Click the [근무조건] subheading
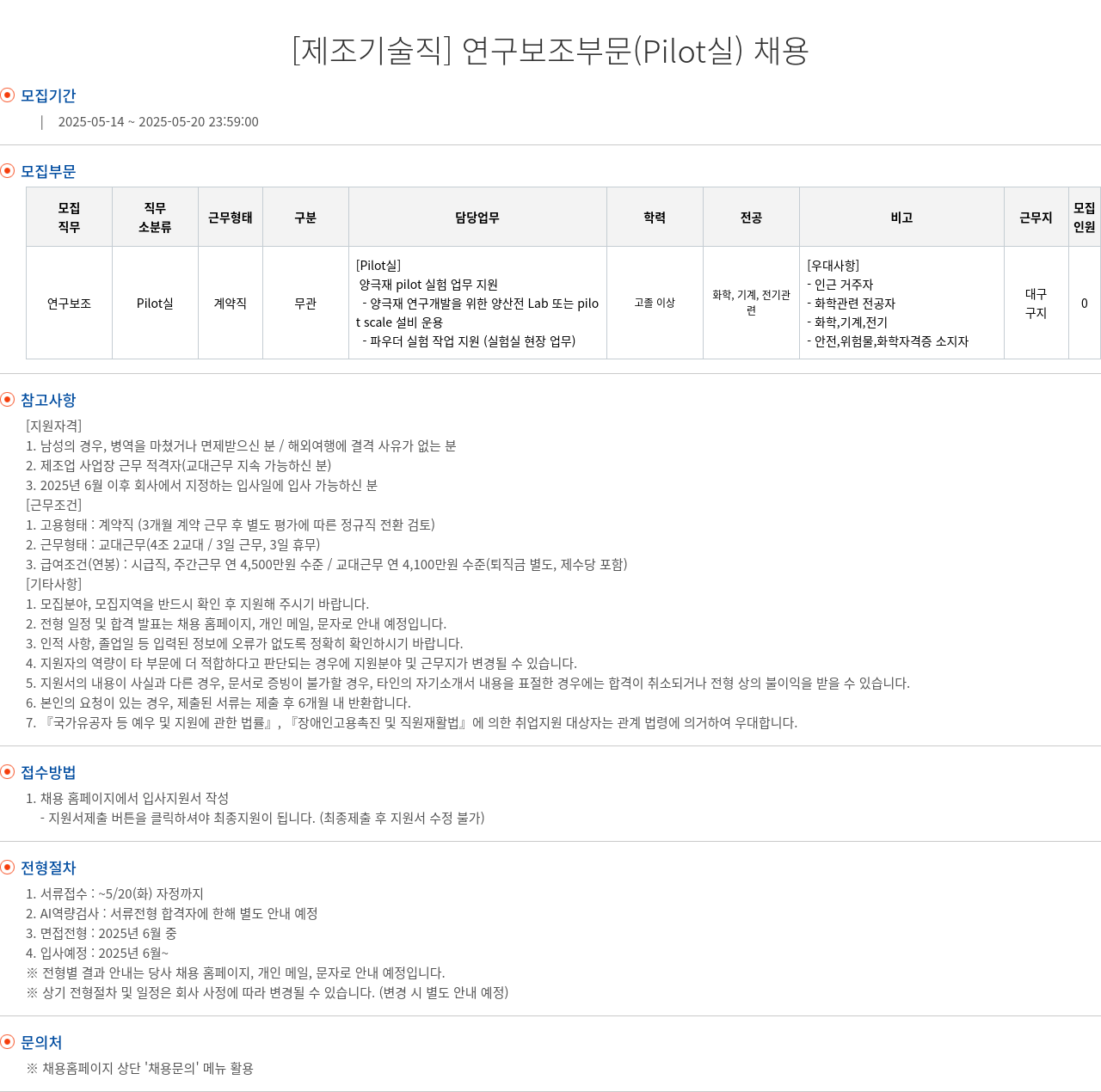Screen dimensions: 1101x1092 (54, 505)
